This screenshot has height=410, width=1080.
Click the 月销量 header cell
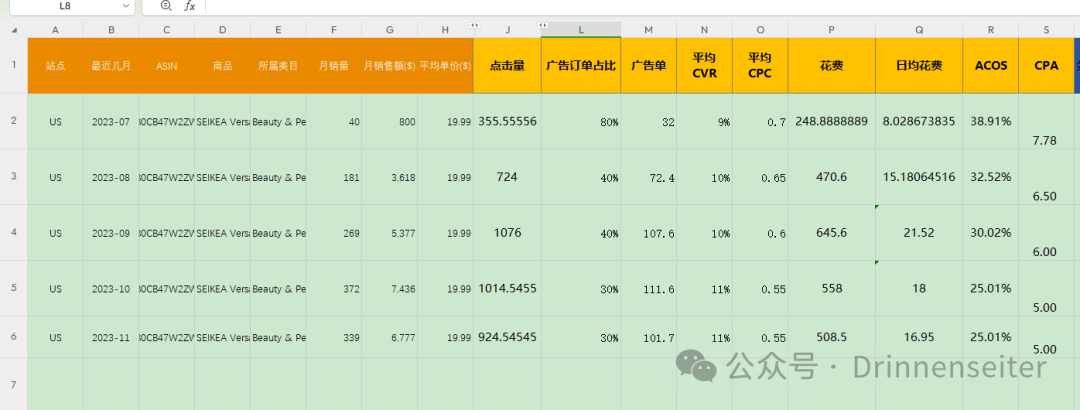[x=334, y=66]
